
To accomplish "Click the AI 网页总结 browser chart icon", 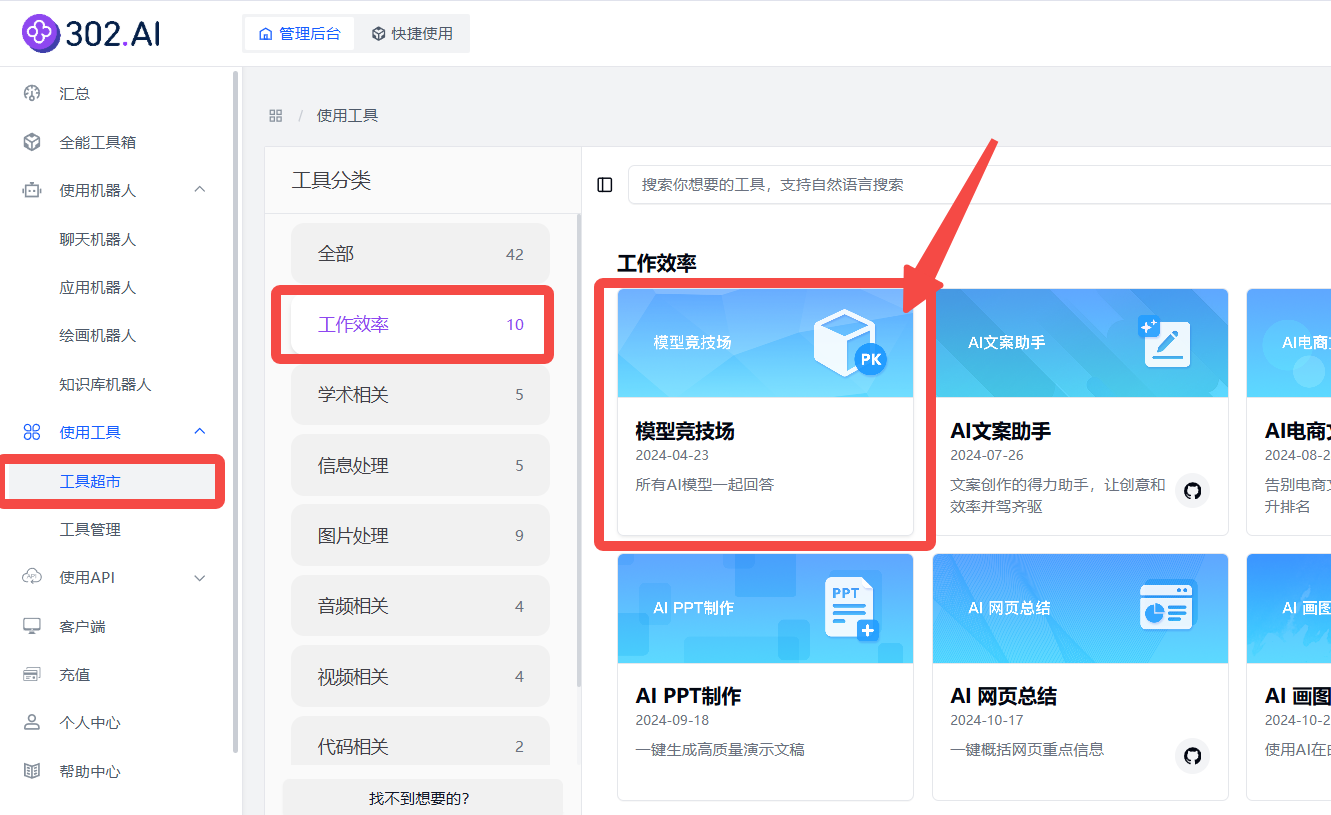I will click(x=1167, y=607).
